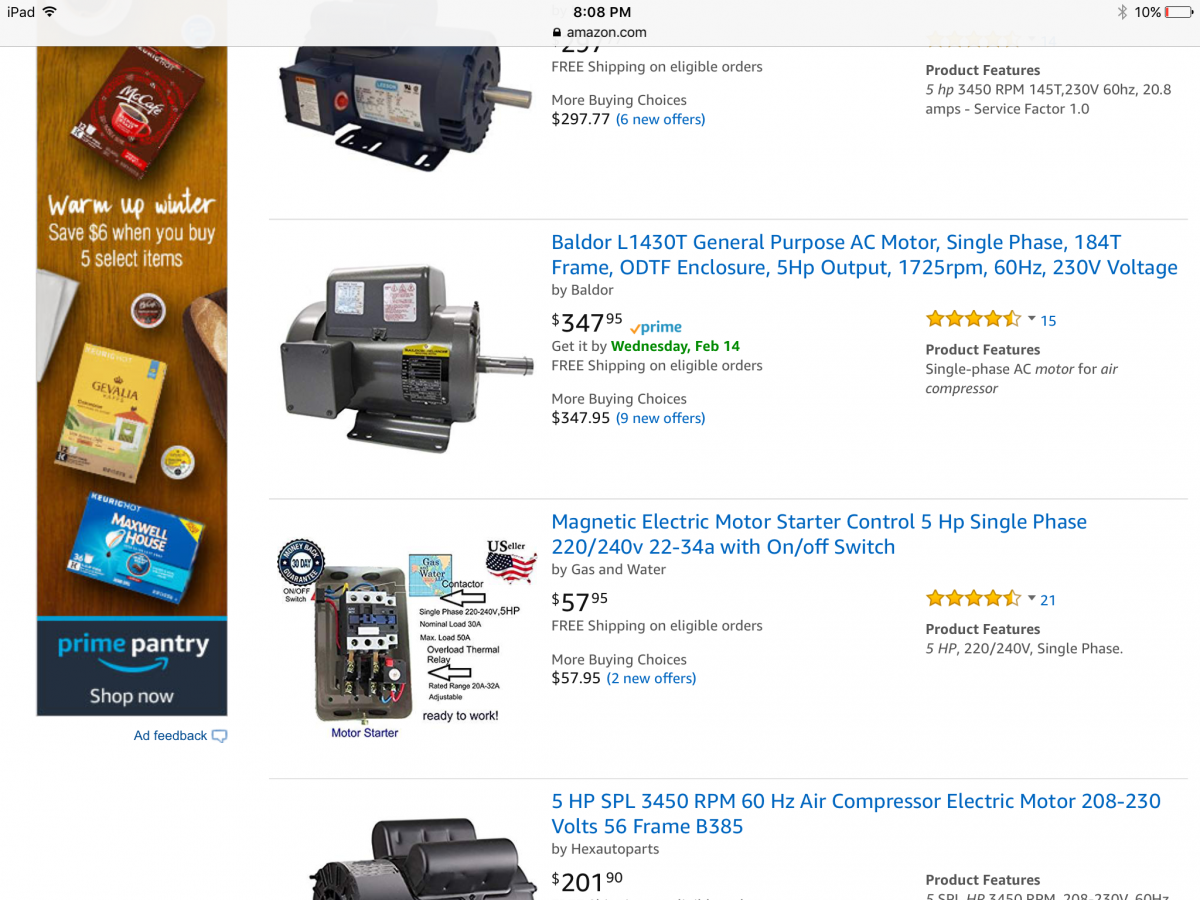Tap the lock icon beside amazon.com
Viewport: 1200px width, 900px height.
point(557,32)
